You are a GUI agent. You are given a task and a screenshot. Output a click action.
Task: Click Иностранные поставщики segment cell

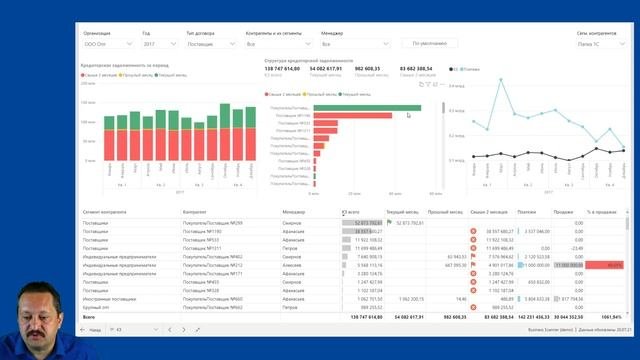point(109,299)
